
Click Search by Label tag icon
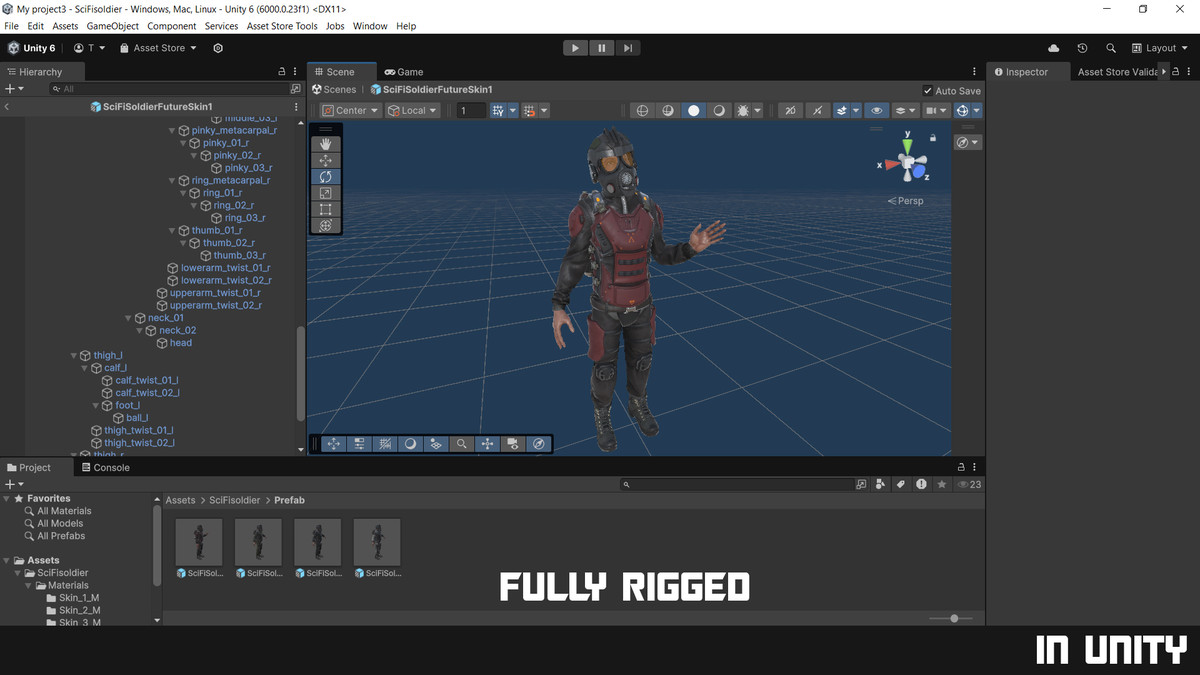coord(900,484)
